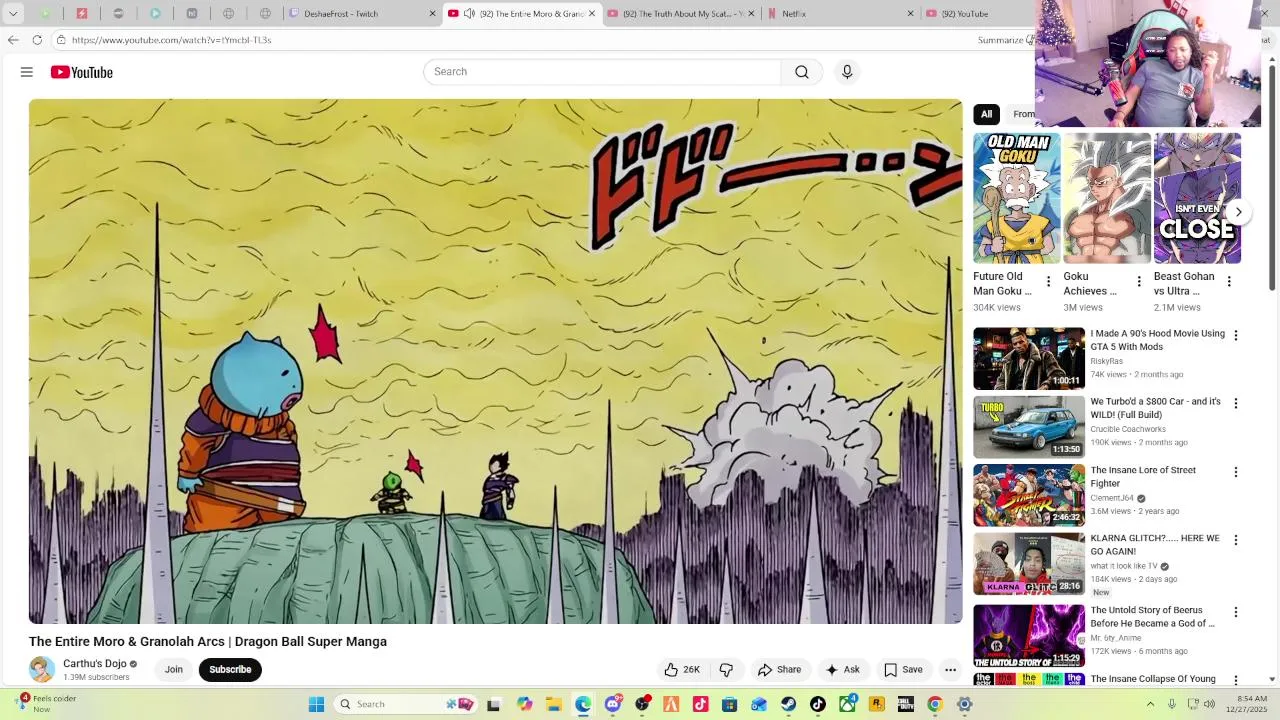Close the Netflix tab

(x=910, y=14)
